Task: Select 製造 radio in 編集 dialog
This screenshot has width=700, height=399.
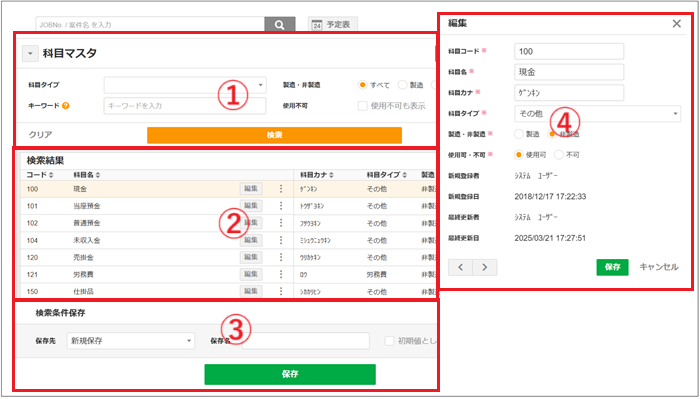Action: coord(518,134)
